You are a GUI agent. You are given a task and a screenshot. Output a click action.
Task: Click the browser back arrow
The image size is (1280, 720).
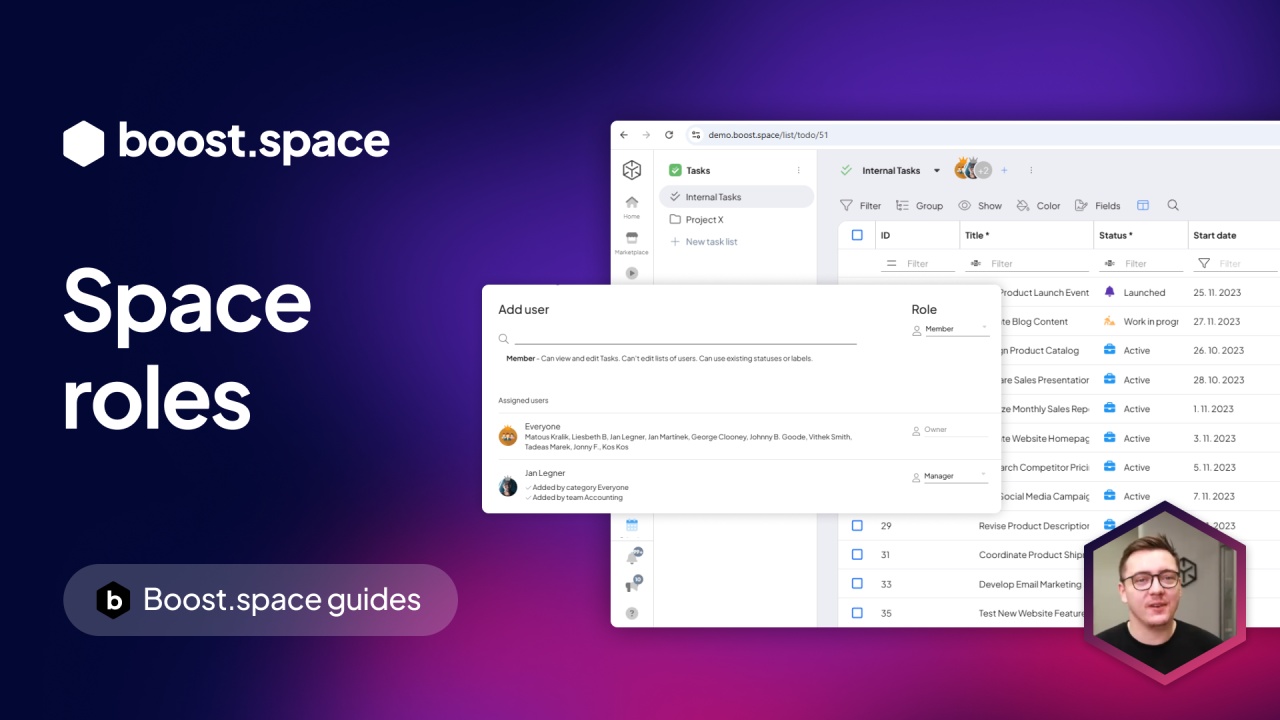[624, 135]
